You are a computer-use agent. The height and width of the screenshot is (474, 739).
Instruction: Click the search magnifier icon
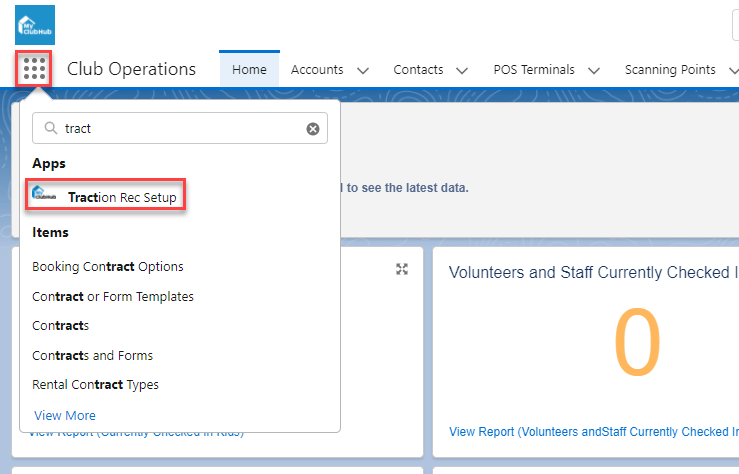[x=50, y=129]
